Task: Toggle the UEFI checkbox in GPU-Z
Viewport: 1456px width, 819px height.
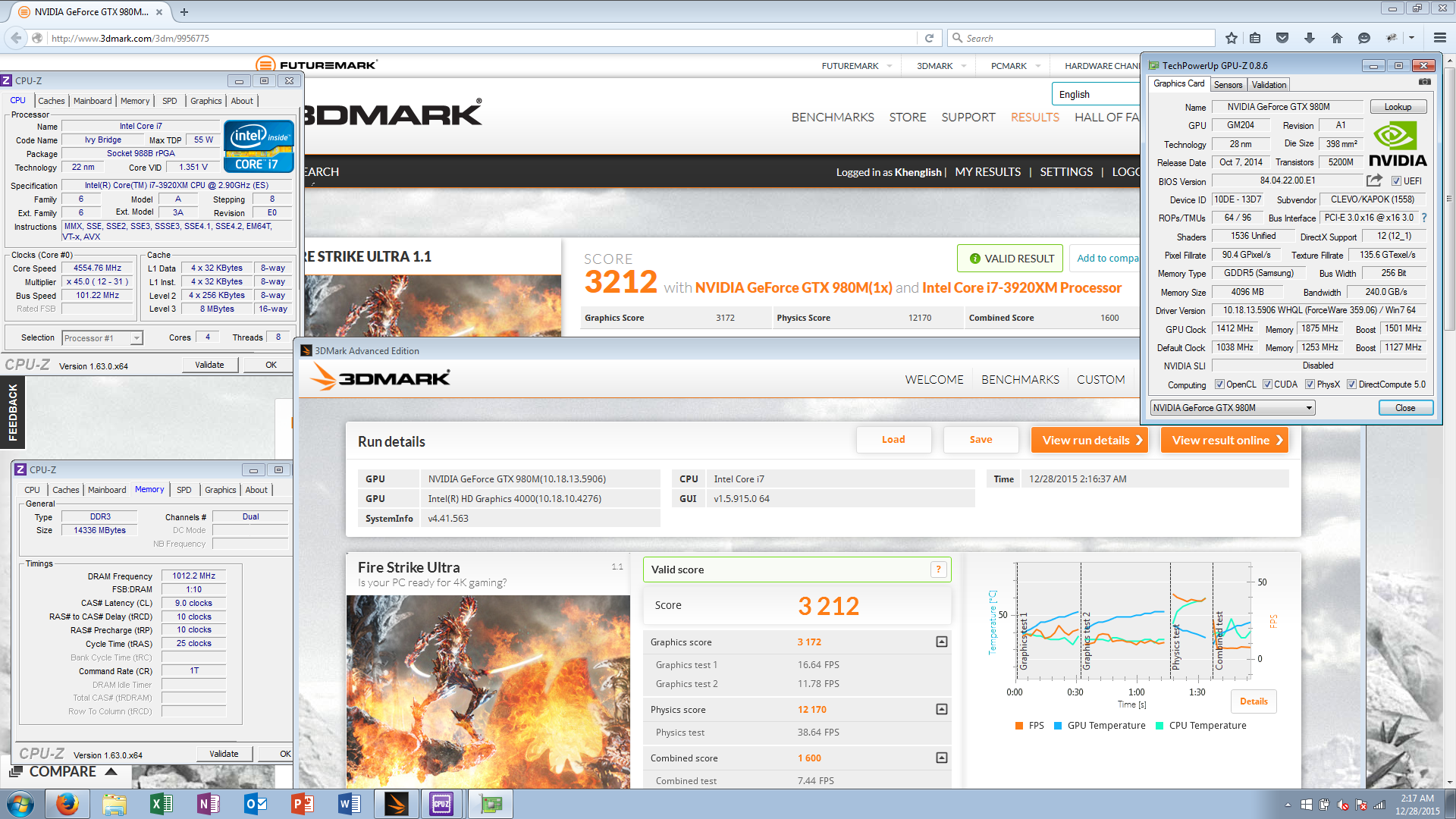Action: (x=1396, y=181)
